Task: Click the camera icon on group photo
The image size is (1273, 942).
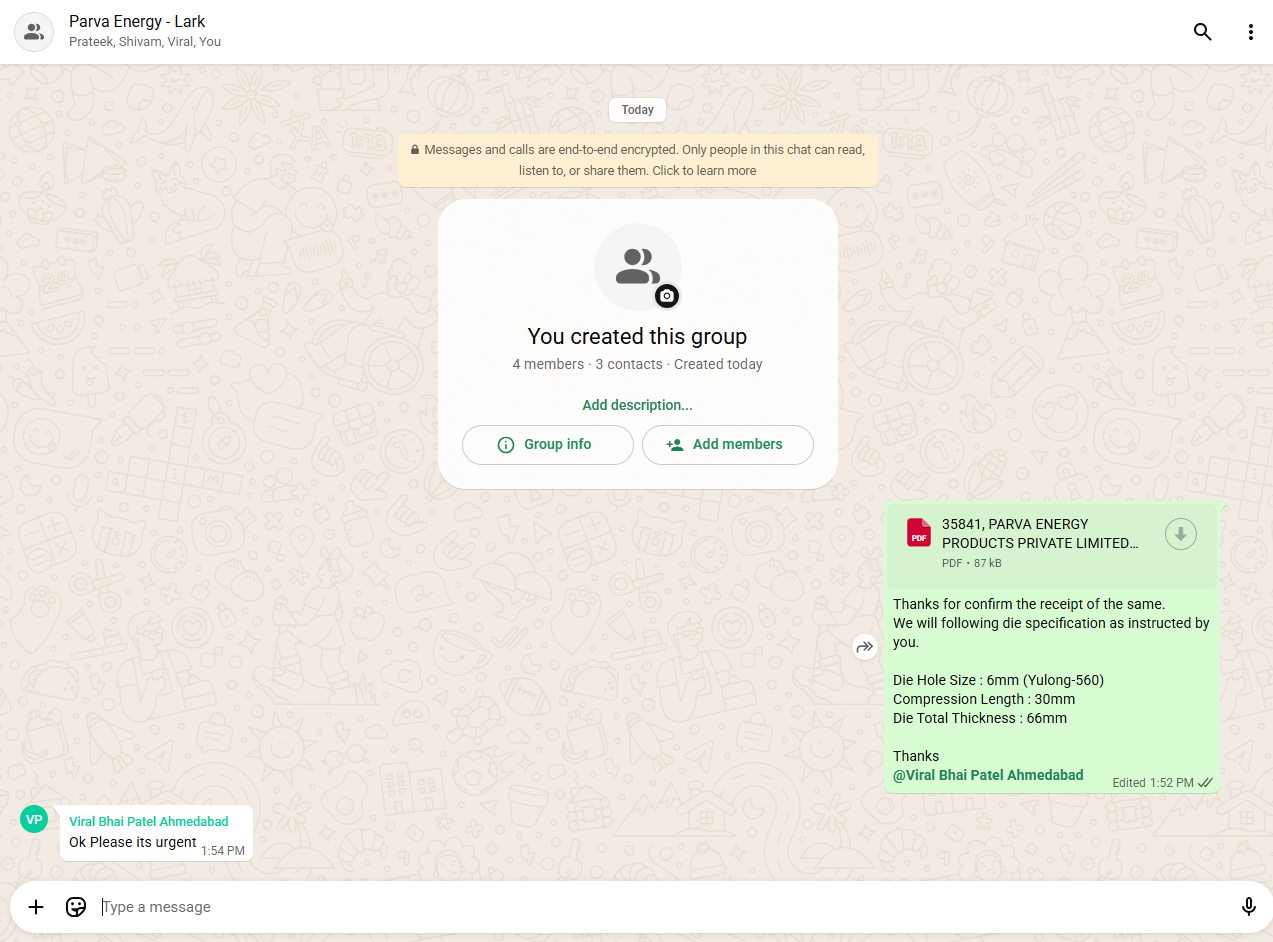Action: point(667,296)
